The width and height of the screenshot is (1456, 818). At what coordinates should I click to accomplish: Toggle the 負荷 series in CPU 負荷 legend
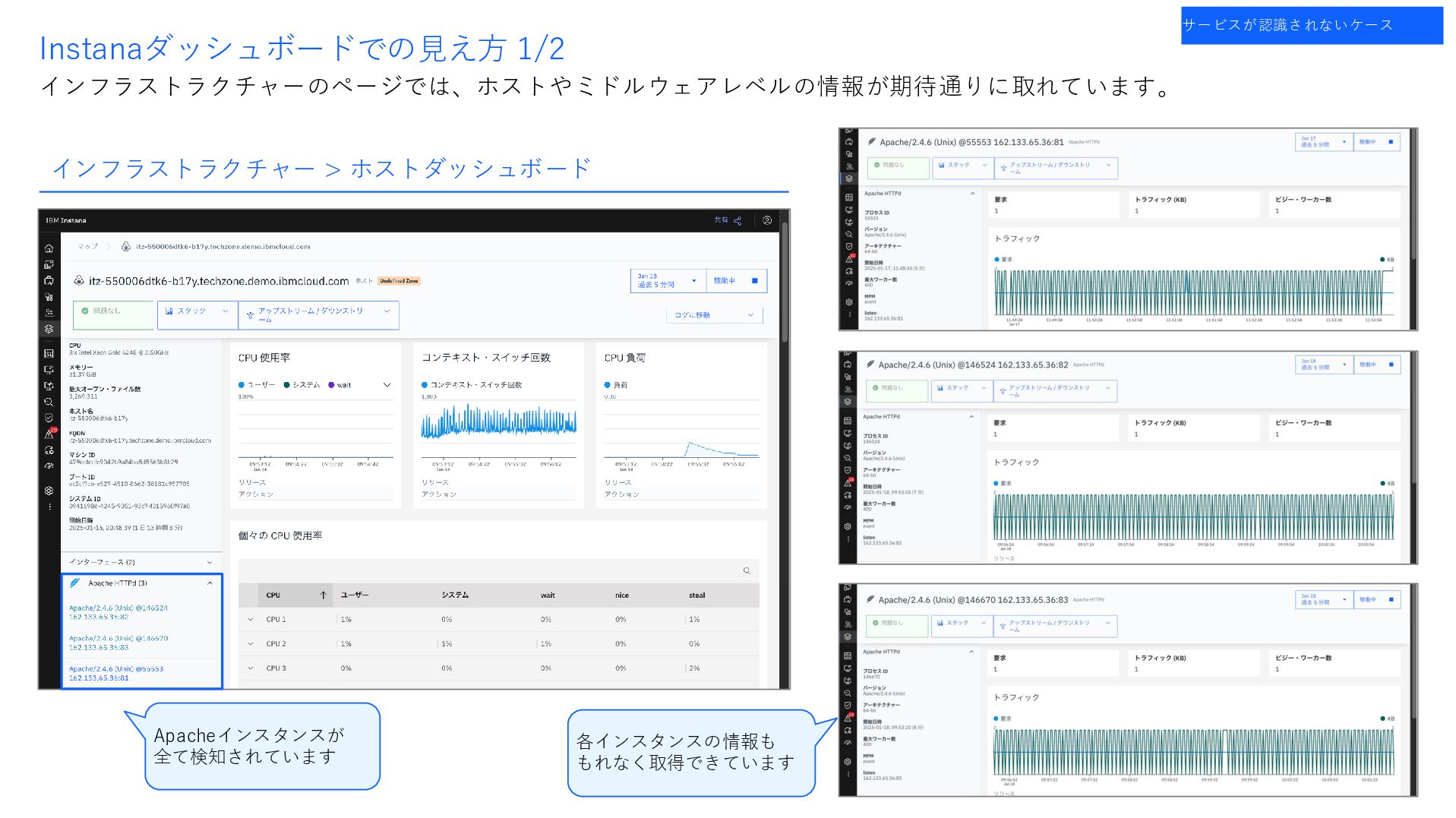(x=616, y=385)
